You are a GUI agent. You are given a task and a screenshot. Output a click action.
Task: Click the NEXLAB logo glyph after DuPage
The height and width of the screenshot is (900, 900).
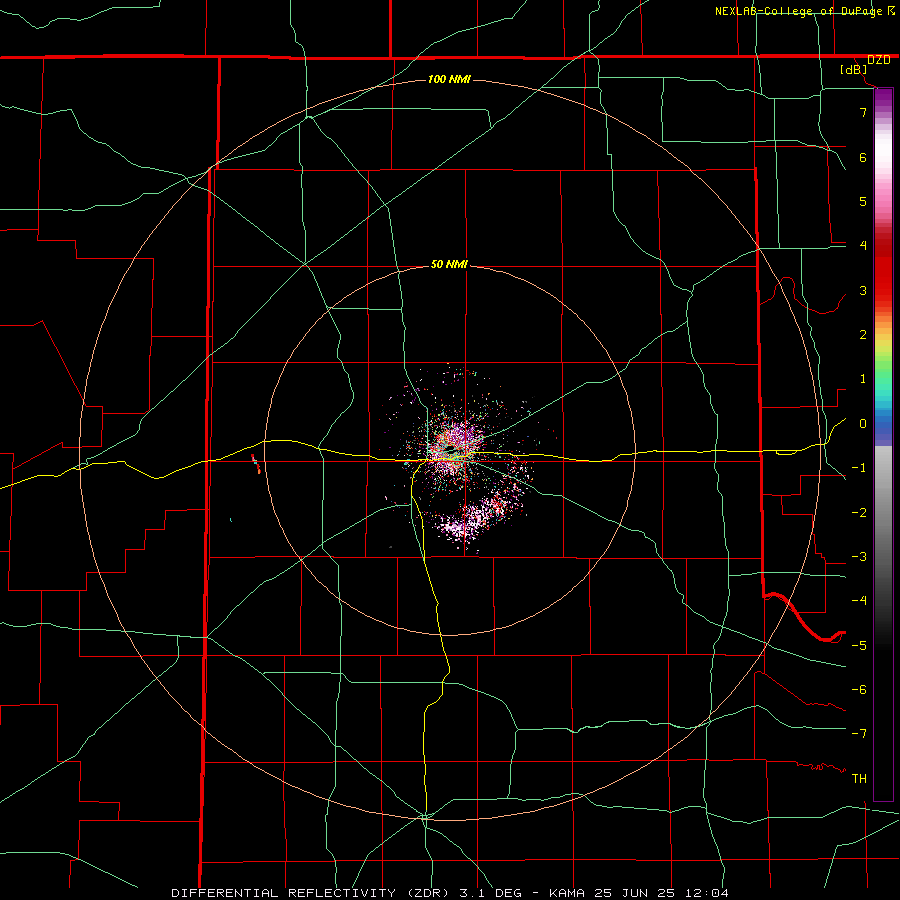click(891, 10)
